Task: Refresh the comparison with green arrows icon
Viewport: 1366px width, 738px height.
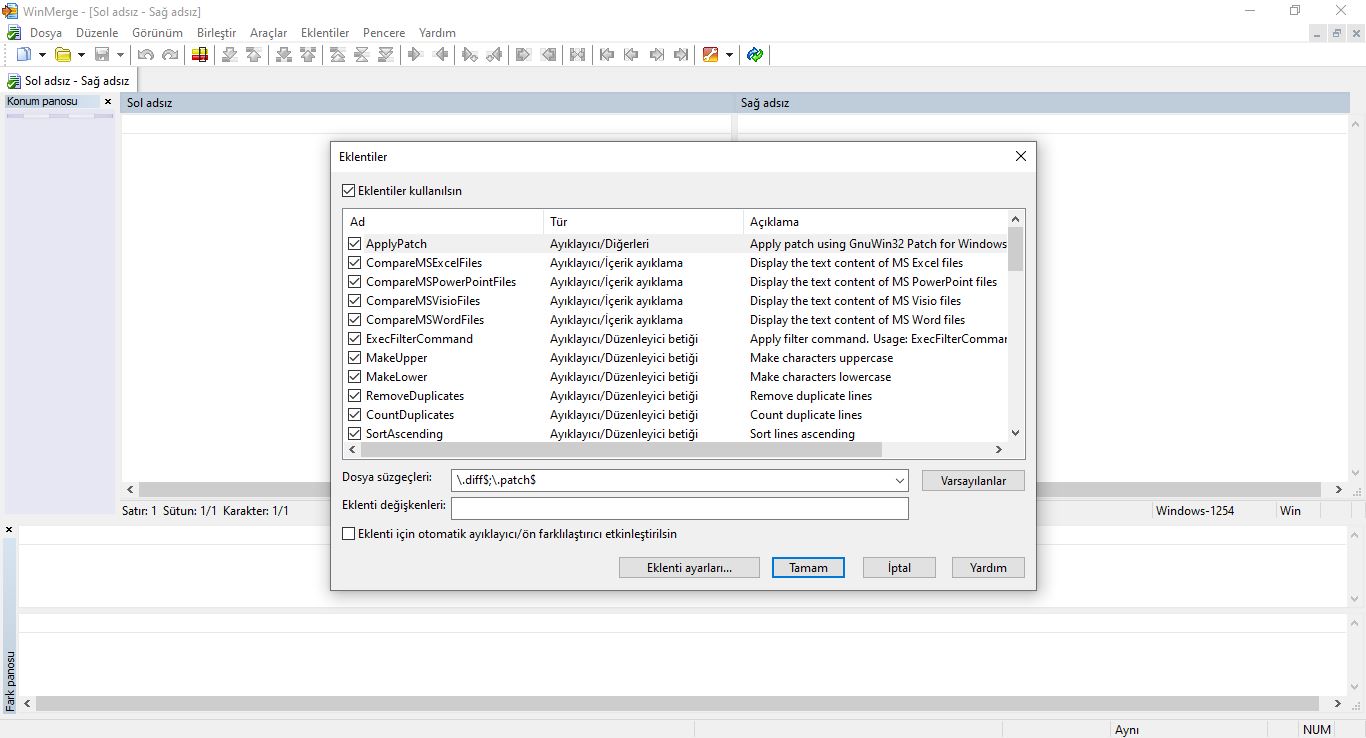Action: 755,54
